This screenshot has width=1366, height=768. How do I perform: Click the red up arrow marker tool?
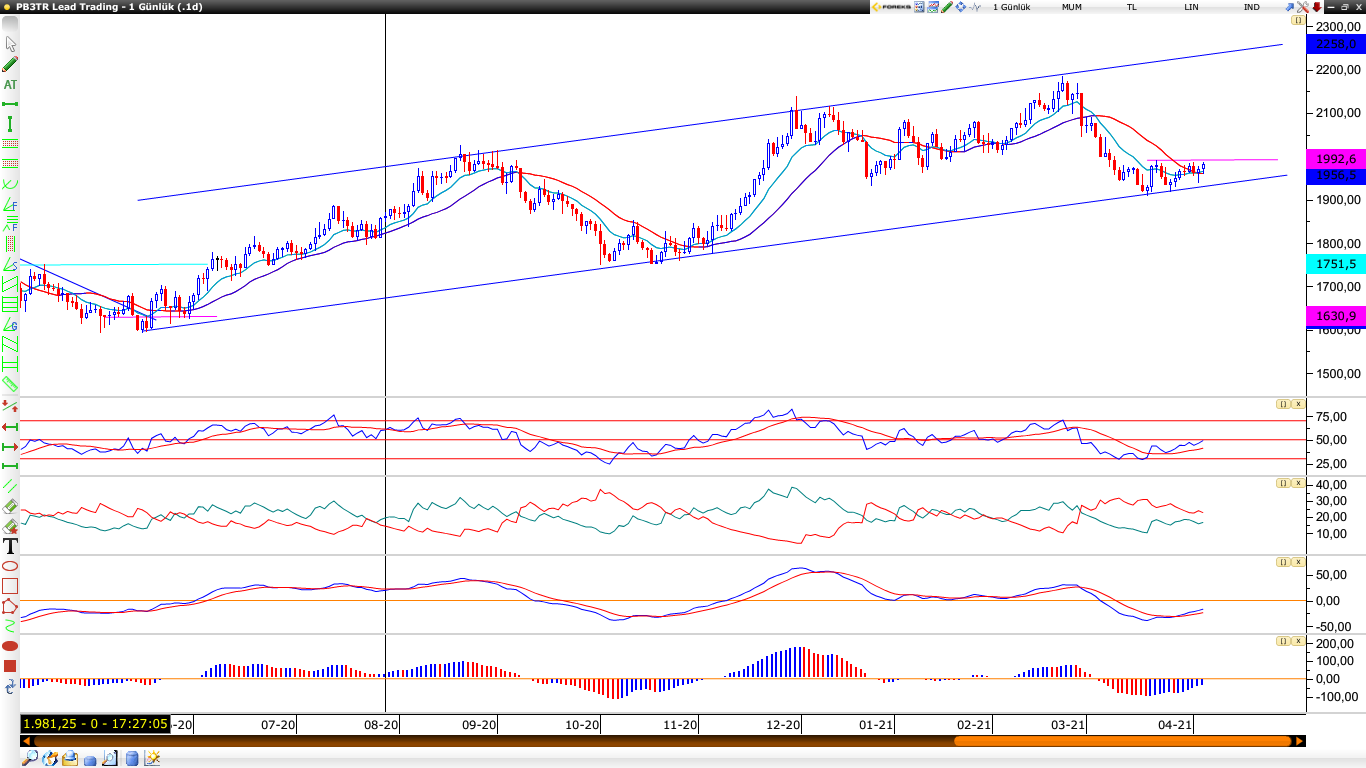click(x=10, y=406)
